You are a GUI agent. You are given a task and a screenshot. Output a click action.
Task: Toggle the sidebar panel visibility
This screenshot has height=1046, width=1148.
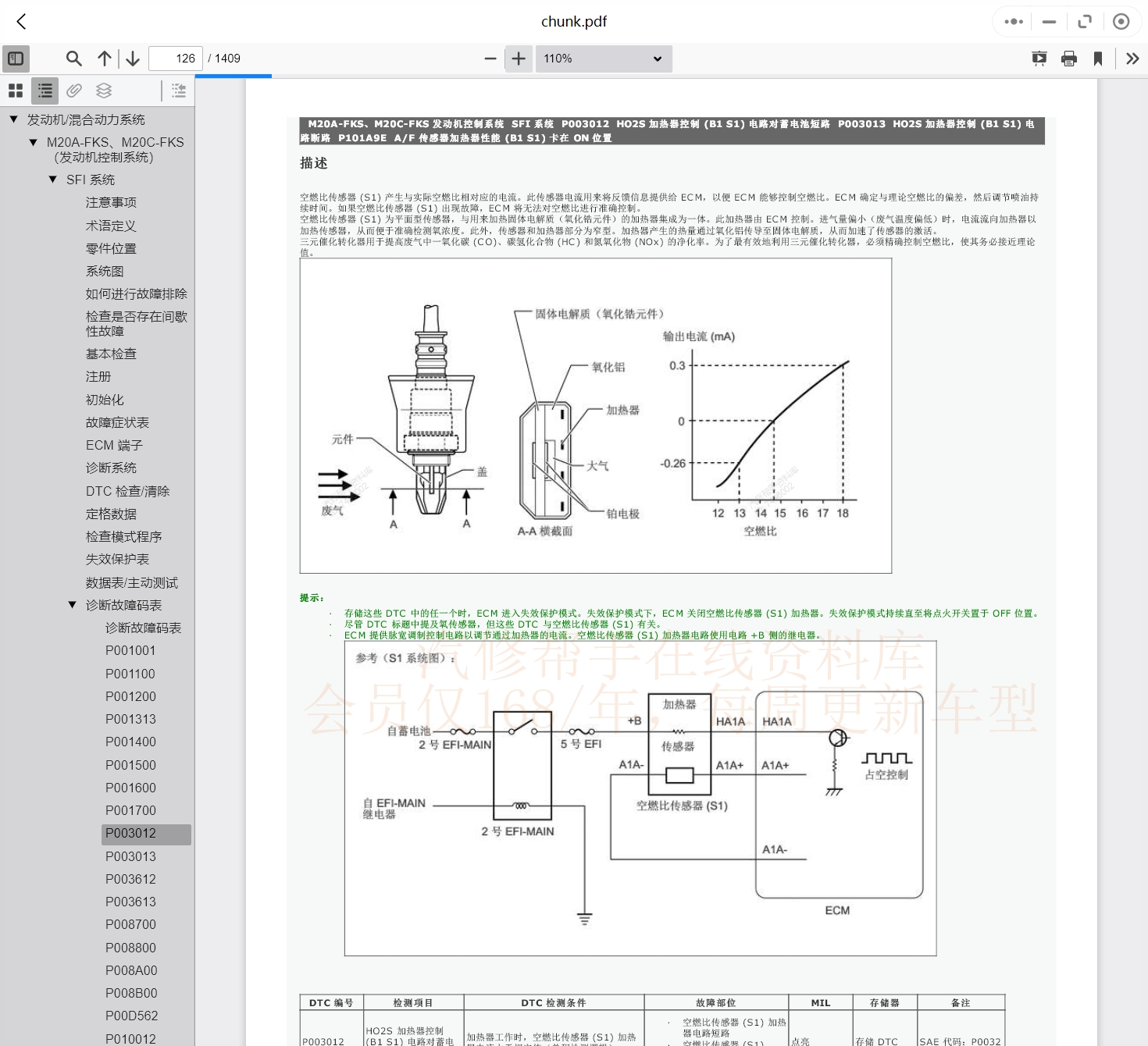click(x=16, y=59)
